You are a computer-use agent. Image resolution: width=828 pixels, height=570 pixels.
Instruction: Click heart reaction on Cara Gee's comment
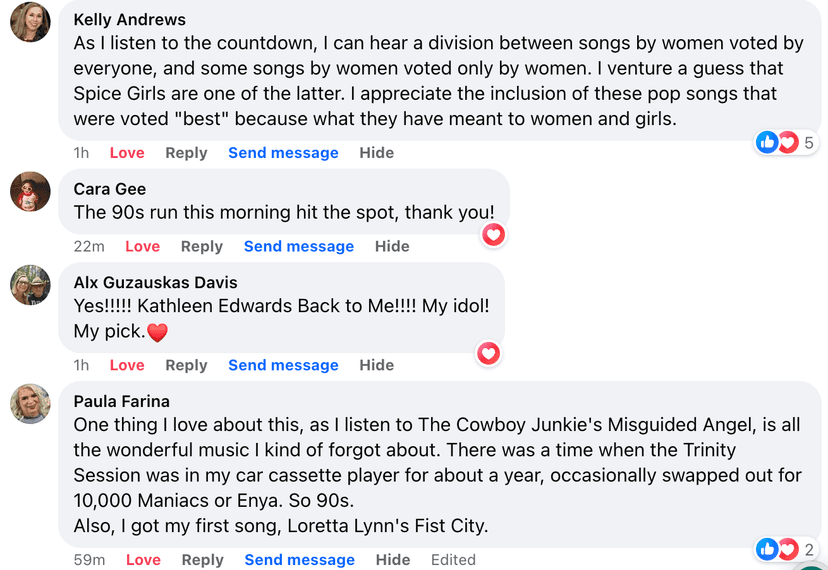(493, 235)
